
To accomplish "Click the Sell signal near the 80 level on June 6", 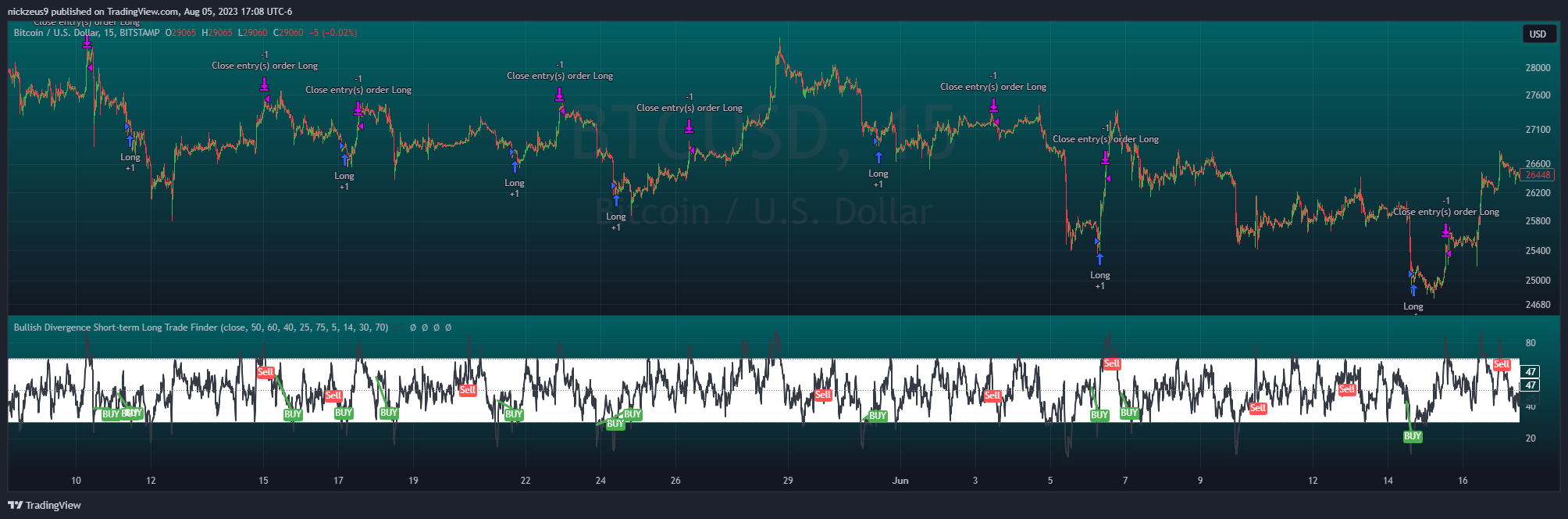I will pyautogui.click(x=1112, y=363).
